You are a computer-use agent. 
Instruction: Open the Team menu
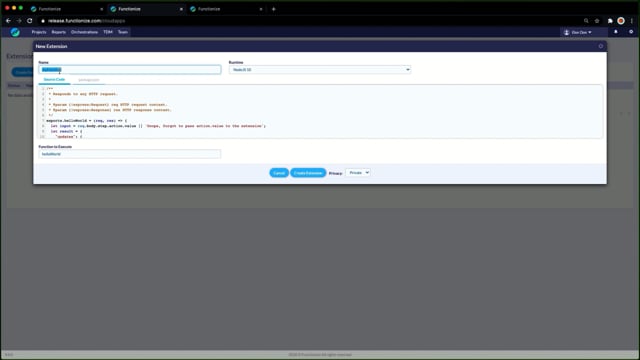123,32
